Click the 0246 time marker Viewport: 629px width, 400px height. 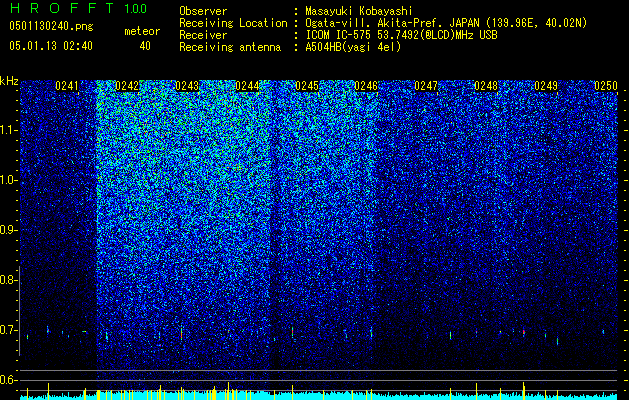pyautogui.click(x=366, y=86)
